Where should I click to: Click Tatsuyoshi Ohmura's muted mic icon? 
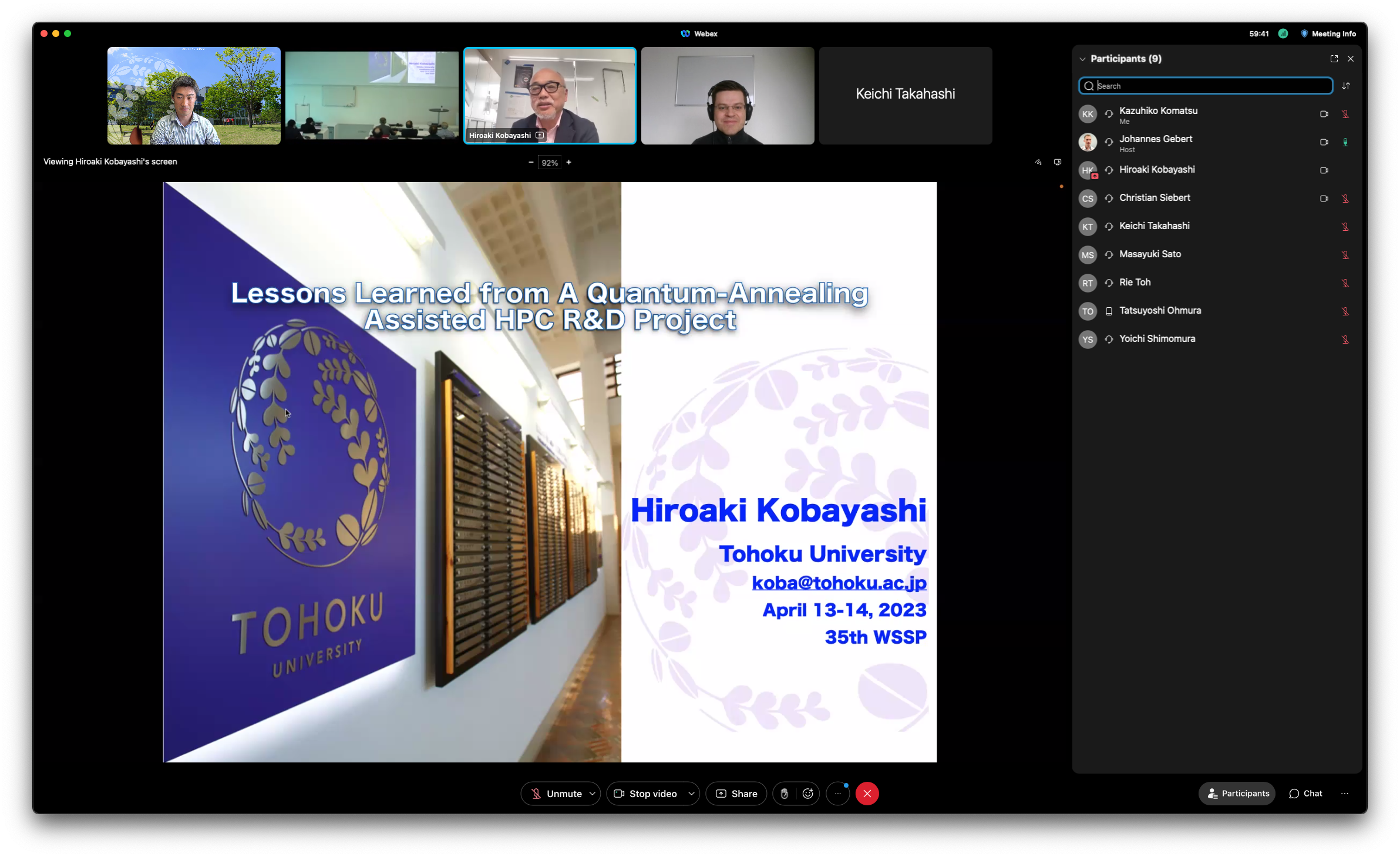click(1345, 311)
